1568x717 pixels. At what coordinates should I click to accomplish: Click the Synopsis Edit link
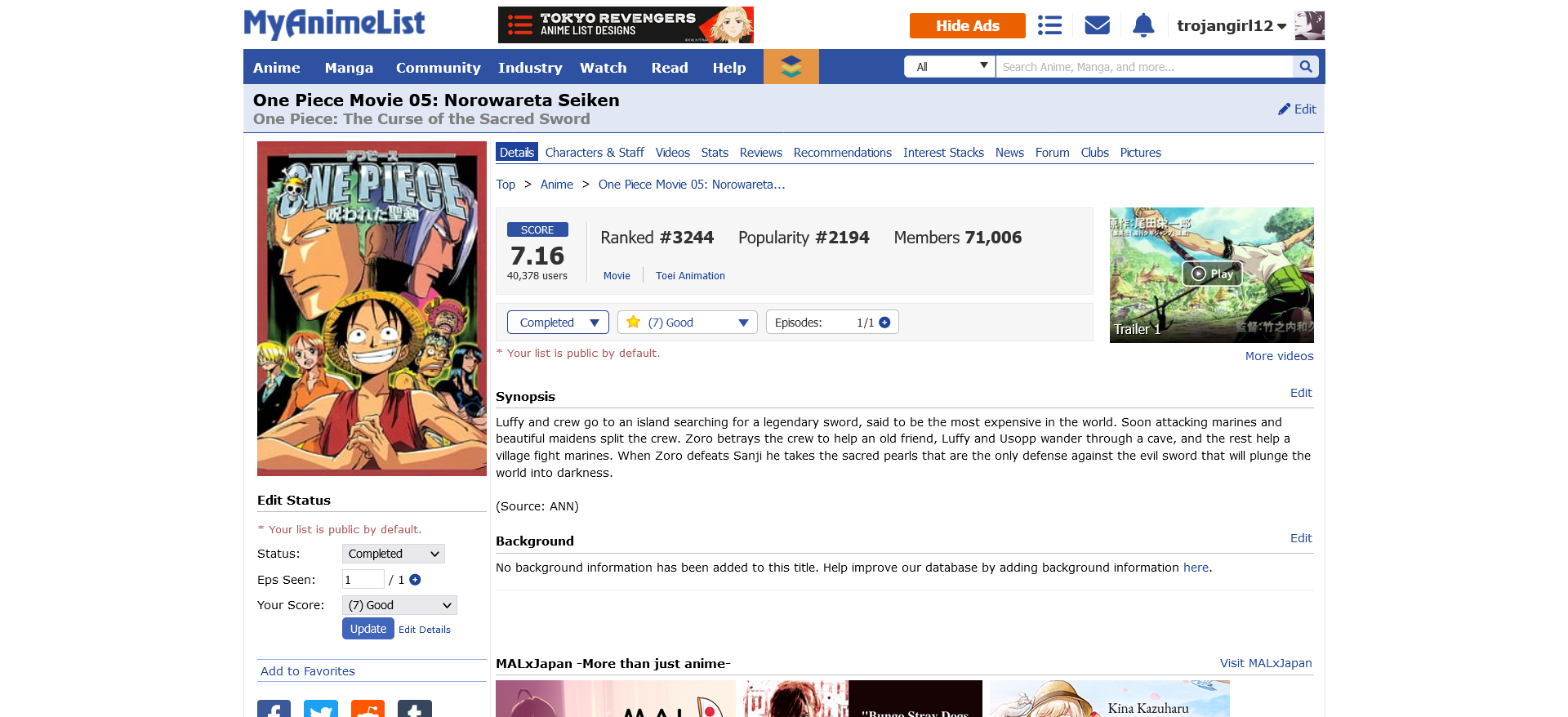[x=1301, y=393]
